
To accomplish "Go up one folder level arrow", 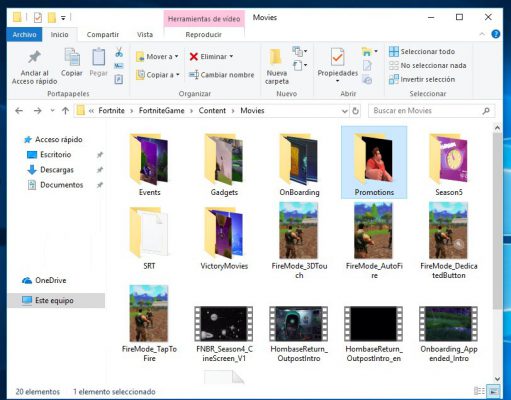I will click(x=65, y=111).
